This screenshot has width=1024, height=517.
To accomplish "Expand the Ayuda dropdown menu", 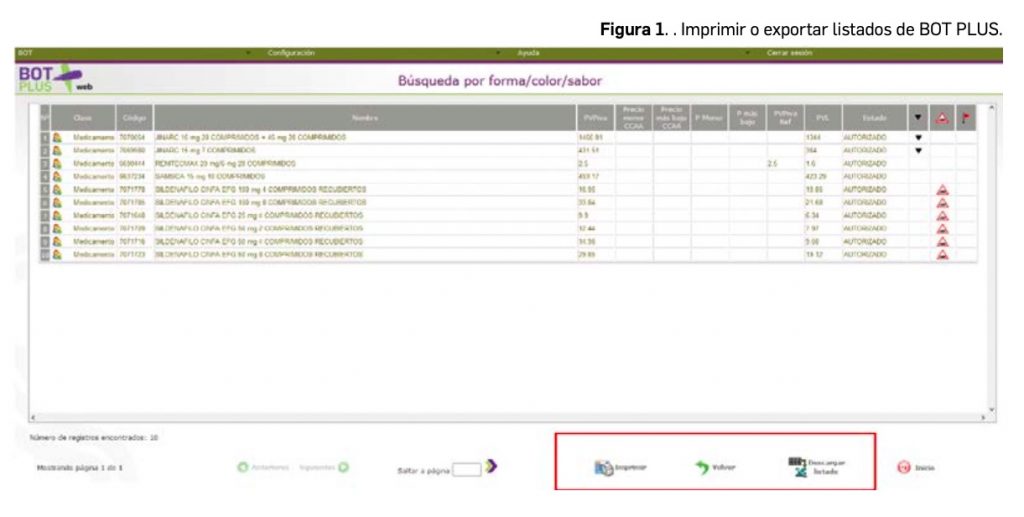I will 528,52.
